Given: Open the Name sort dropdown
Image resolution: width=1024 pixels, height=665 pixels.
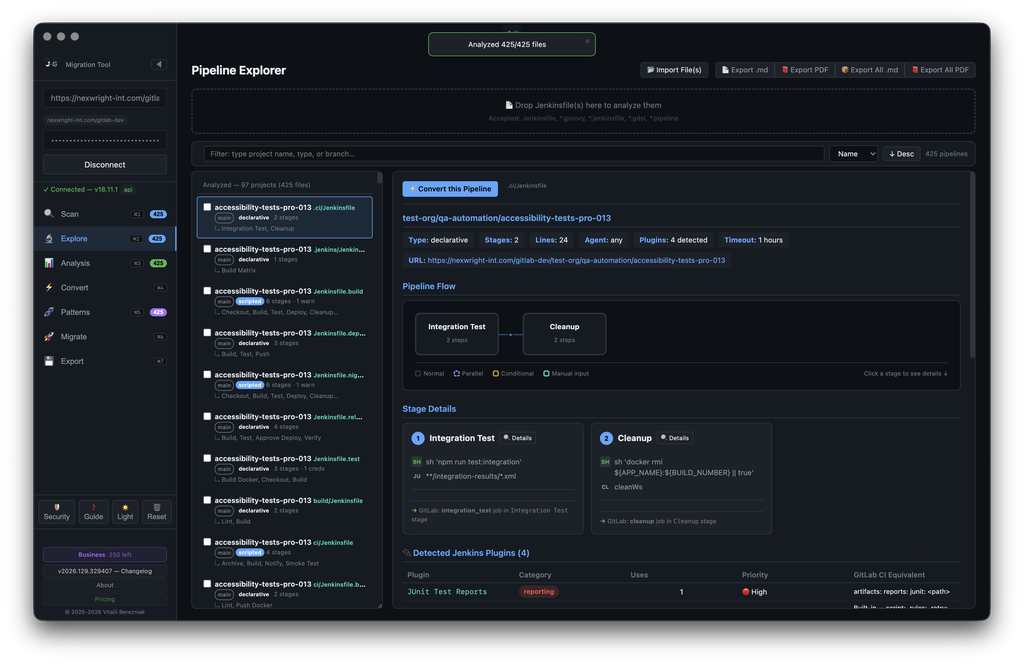Looking at the screenshot, I should pyautogui.click(x=853, y=154).
